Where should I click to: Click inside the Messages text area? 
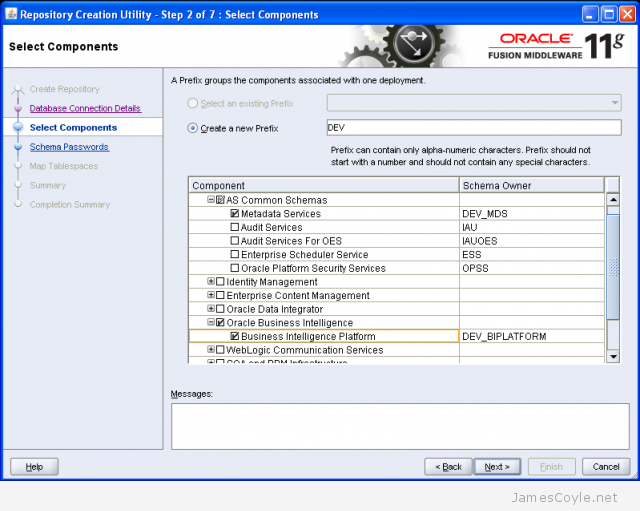click(400, 427)
